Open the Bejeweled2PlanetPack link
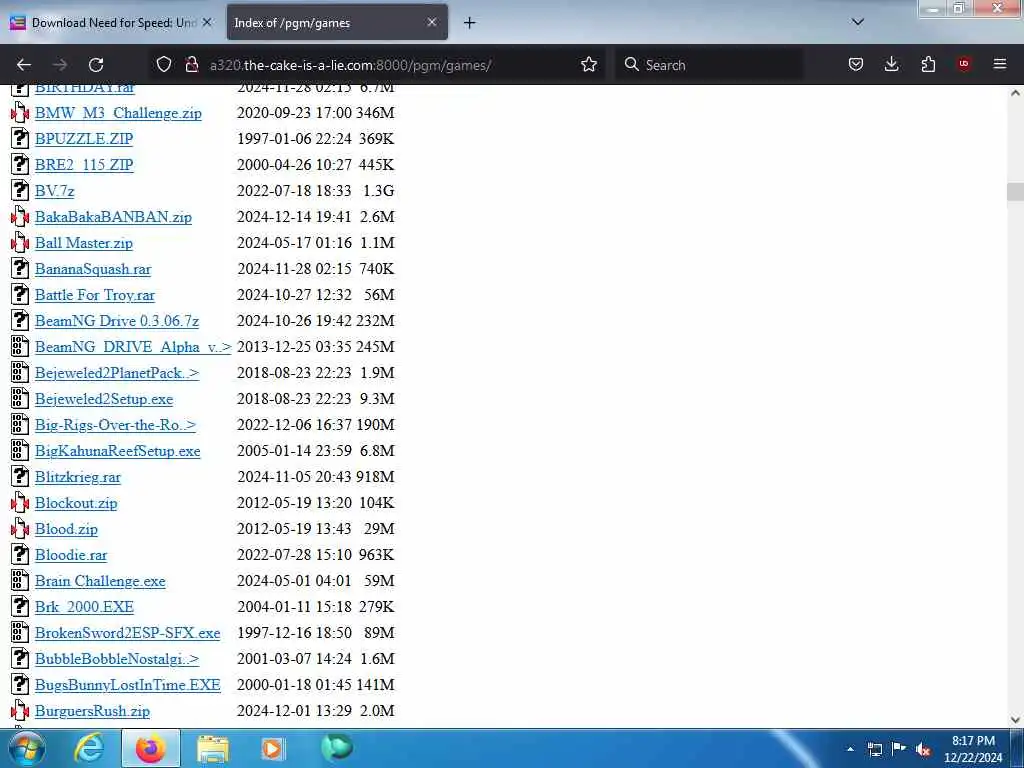 pyautogui.click(x=117, y=373)
